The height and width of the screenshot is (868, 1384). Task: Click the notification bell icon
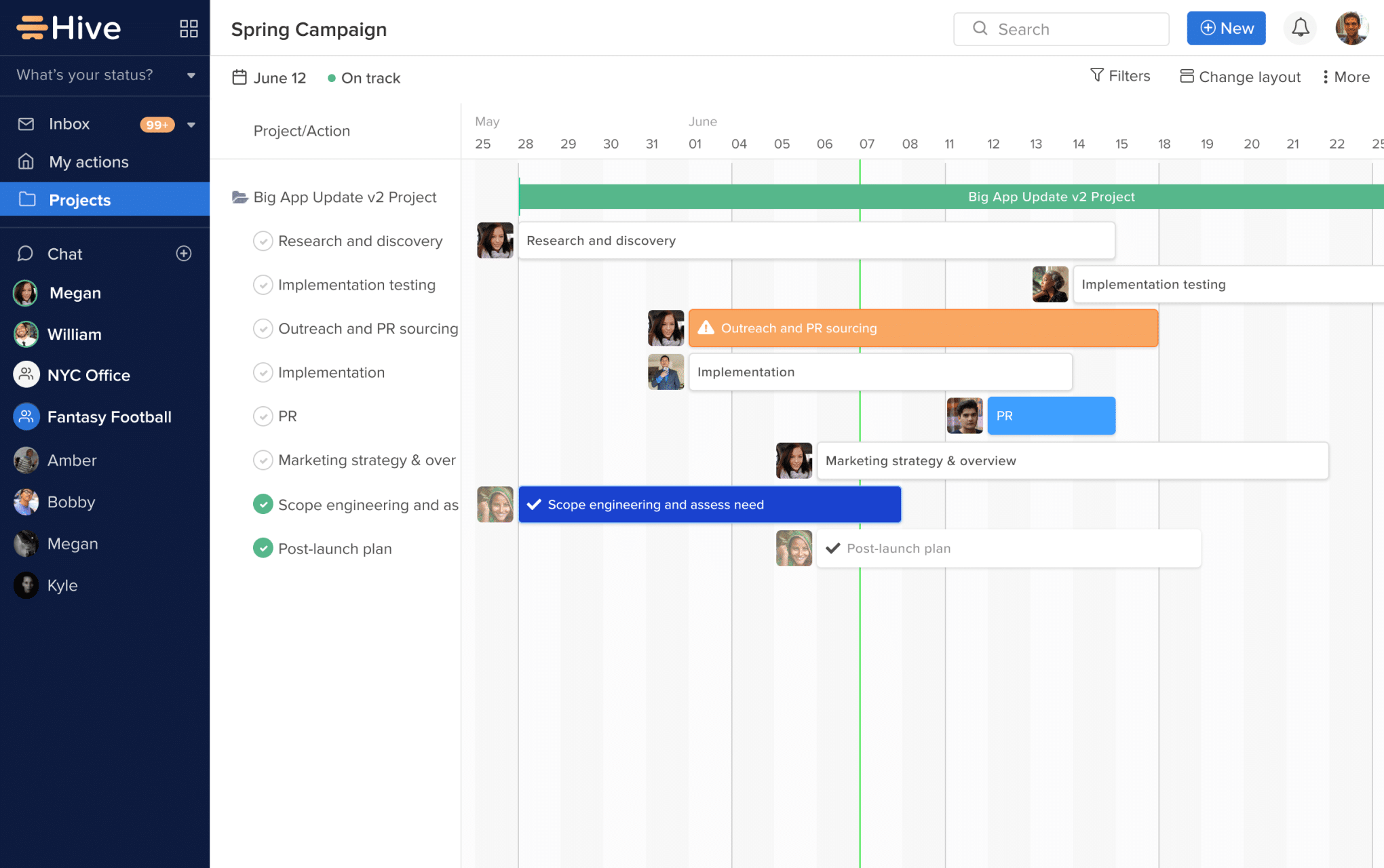pyautogui.click(x=1300, y=27)
